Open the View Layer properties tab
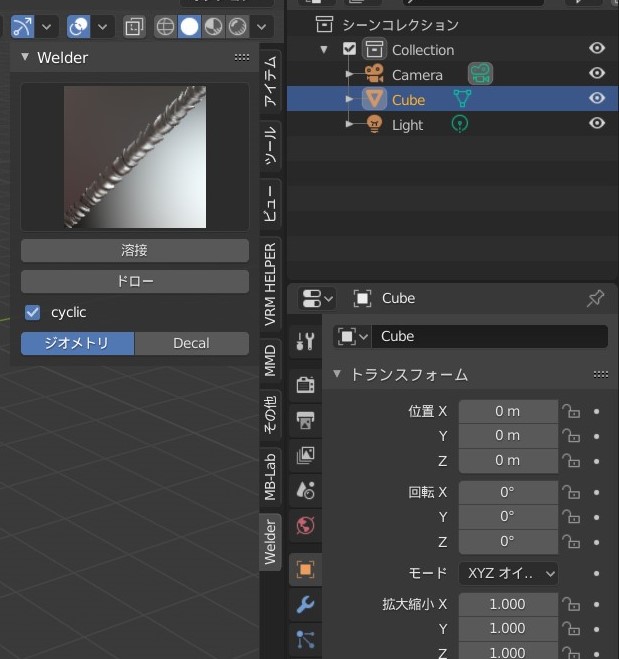The height and width of the screenshot is (659, 619). point(306,455)
